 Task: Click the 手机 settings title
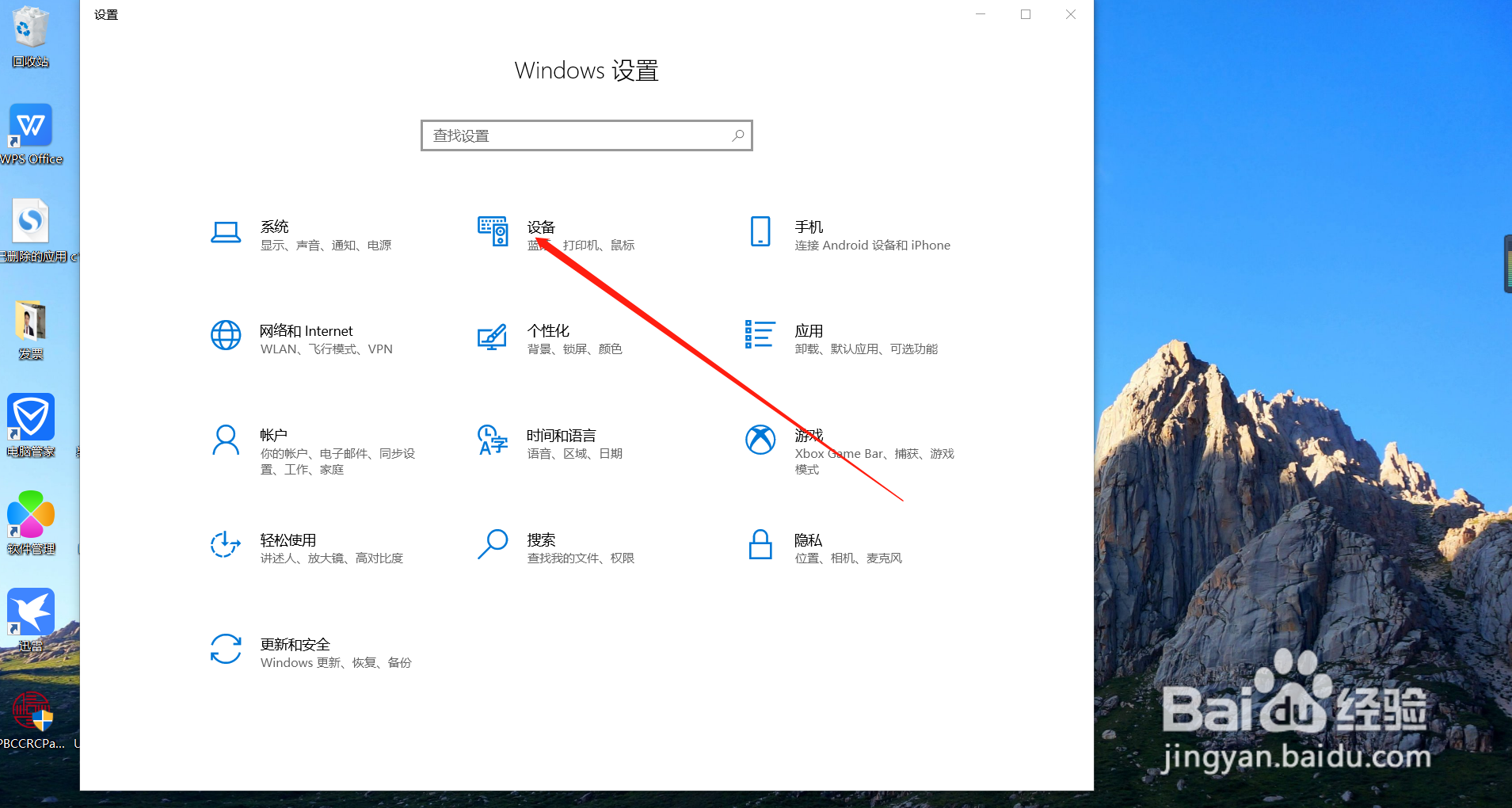(x=809, y=227)
